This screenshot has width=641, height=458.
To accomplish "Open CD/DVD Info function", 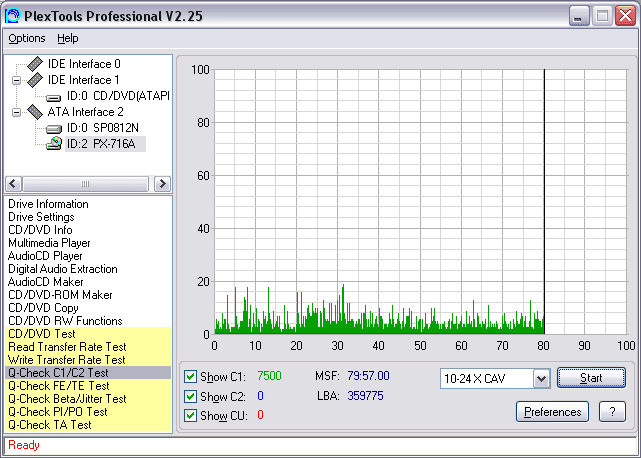I will [40, 230].
